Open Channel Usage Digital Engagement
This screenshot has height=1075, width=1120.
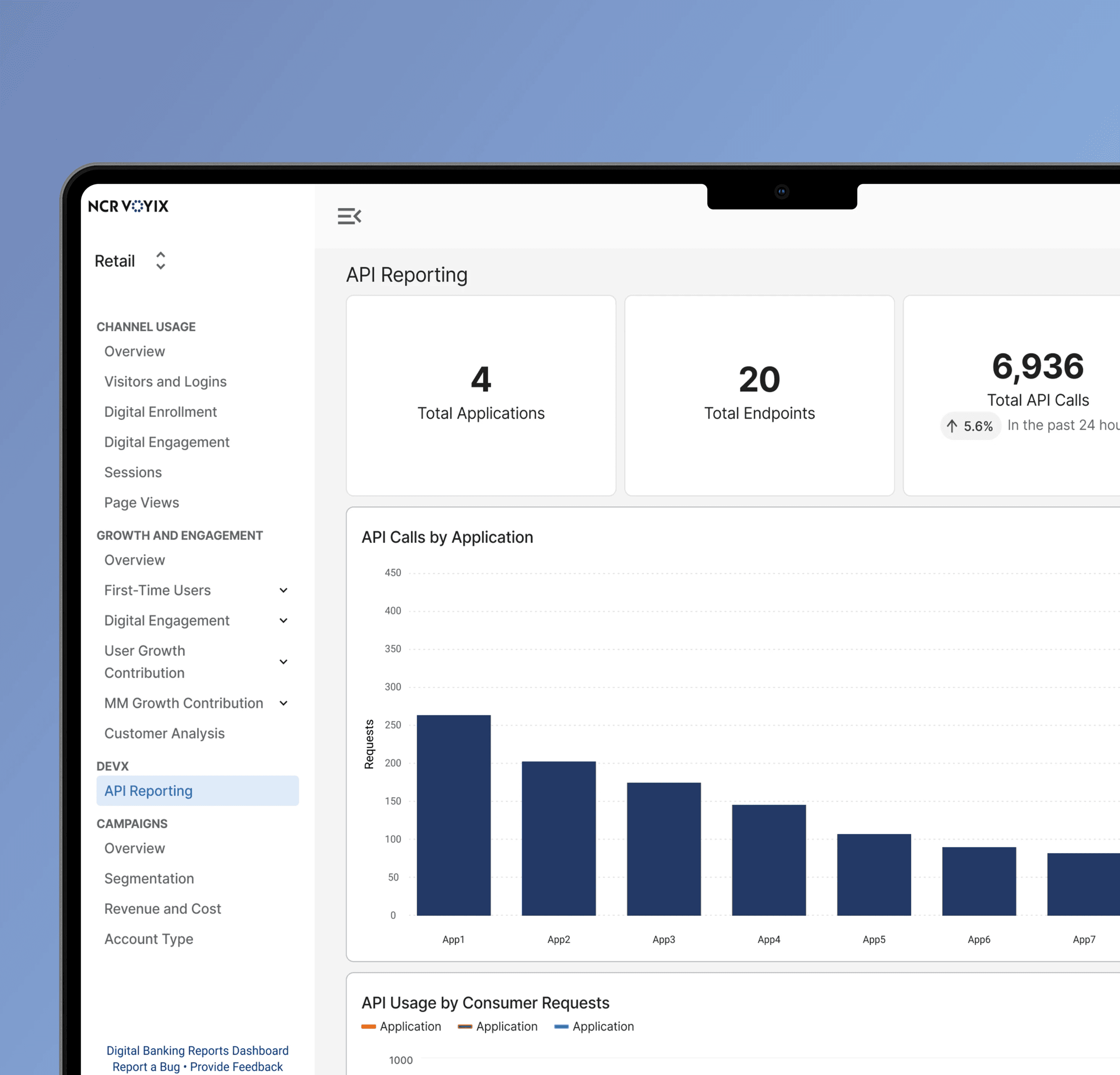click(x=166, y=442)
